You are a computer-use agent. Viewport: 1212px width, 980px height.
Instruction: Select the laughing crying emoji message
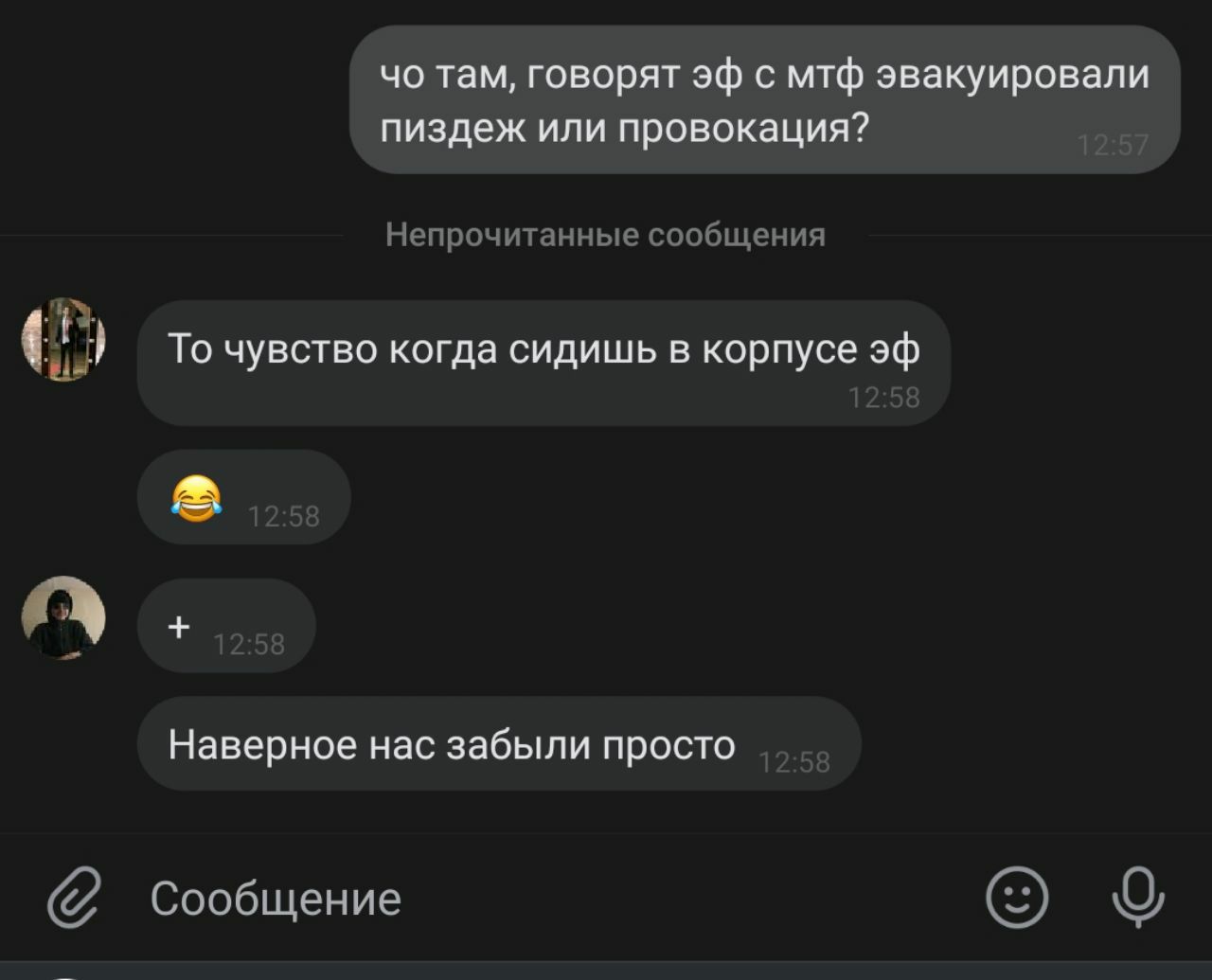[244, 497]
